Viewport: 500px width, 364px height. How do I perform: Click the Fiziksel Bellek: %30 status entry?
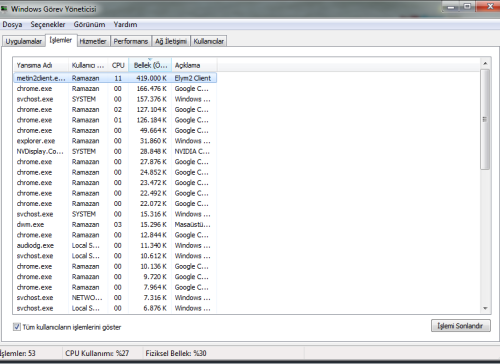176,353
